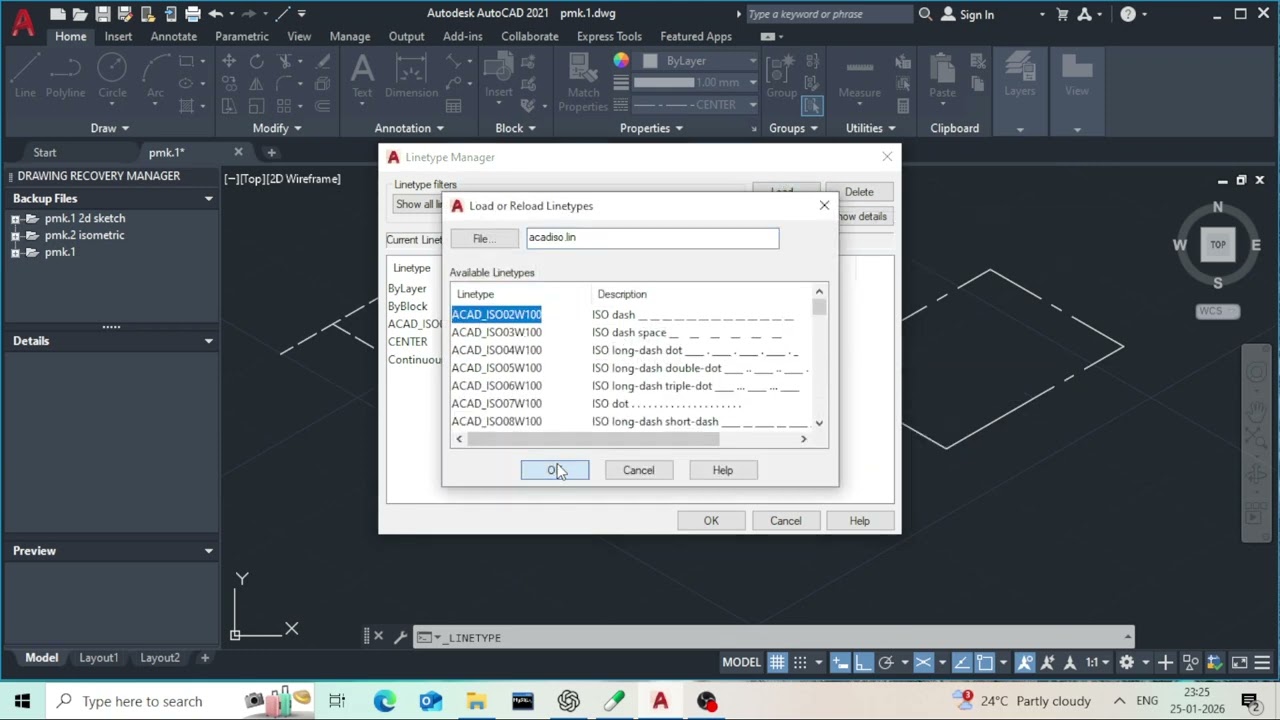
Task: Click the Workspace Switching gear icon
Action: 1126,662
